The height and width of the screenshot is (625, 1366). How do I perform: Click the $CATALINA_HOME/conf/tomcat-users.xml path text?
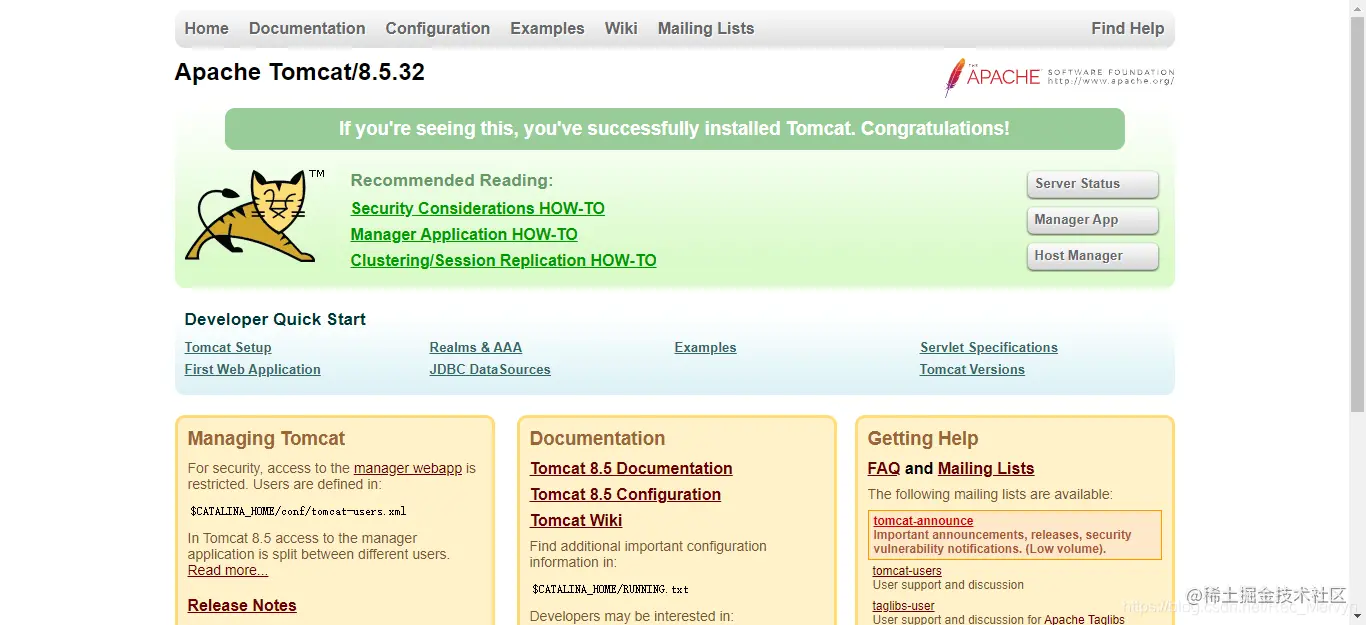(298, 511)
